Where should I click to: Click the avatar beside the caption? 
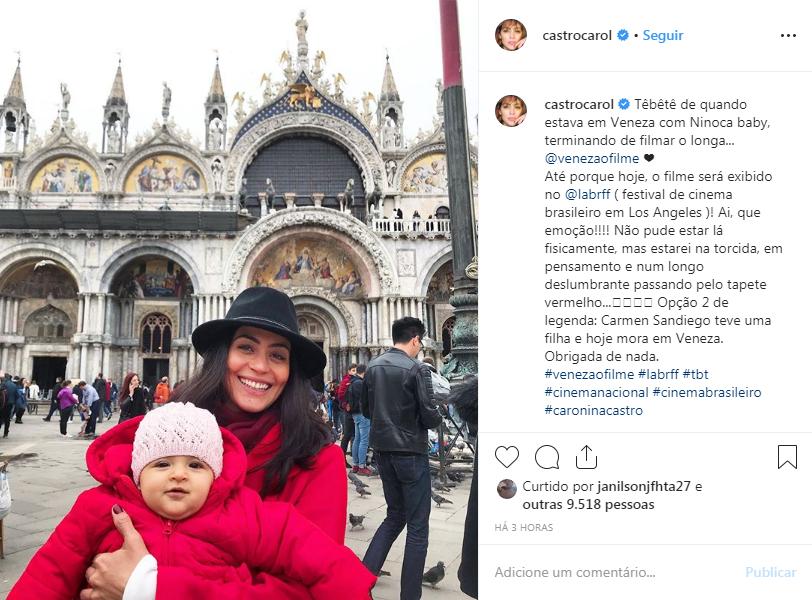click(511, 111)
